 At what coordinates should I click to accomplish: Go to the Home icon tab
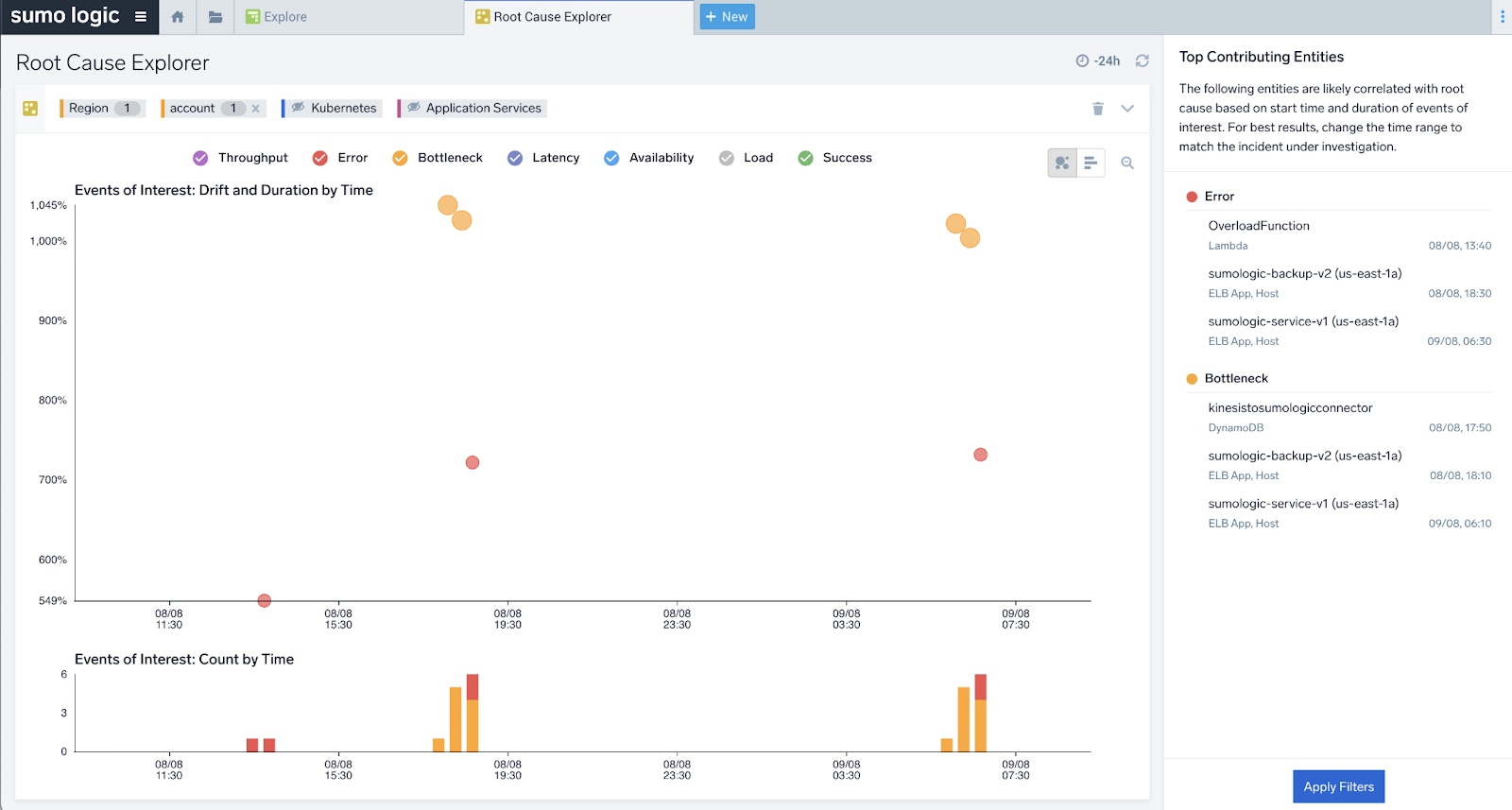point(178,16)
